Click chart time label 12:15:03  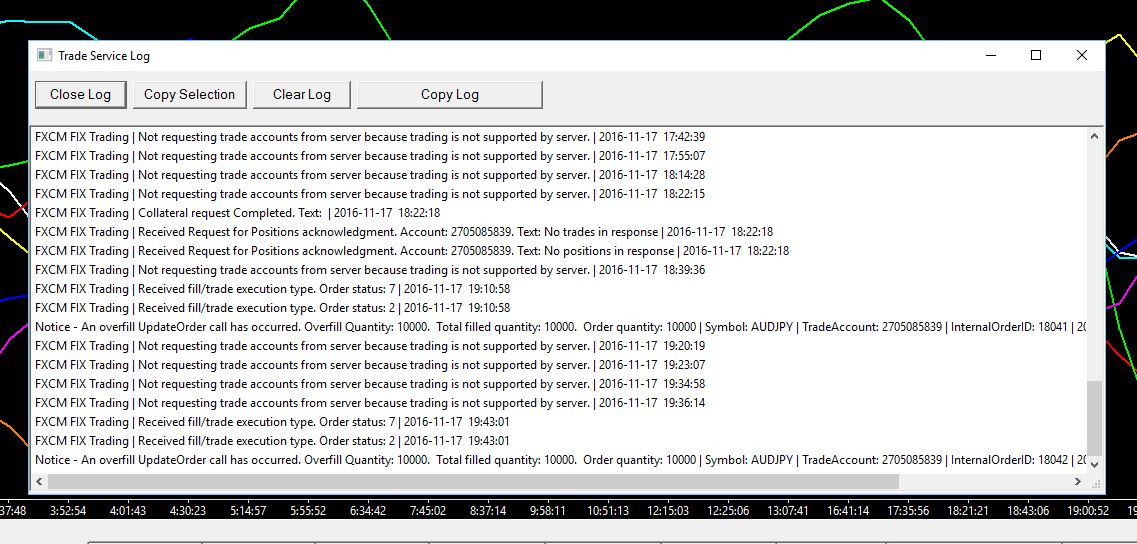[668, 511]
